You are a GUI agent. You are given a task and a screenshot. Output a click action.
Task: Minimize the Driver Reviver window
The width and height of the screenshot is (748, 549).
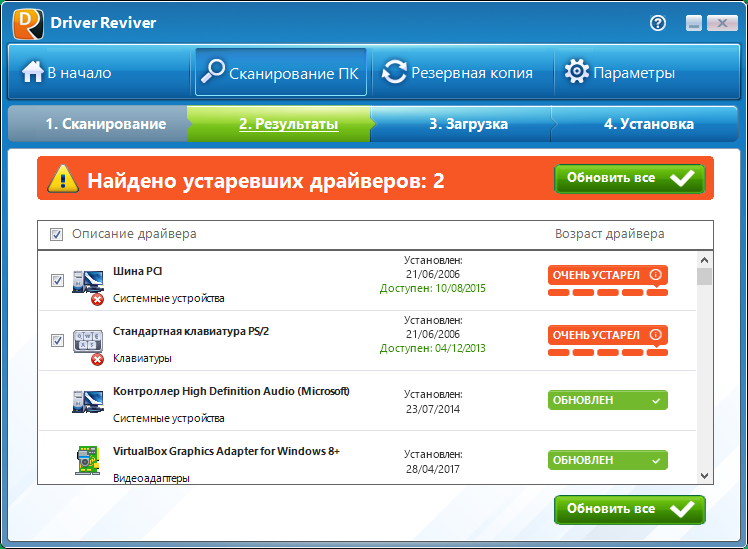click(x=694, y=23)
